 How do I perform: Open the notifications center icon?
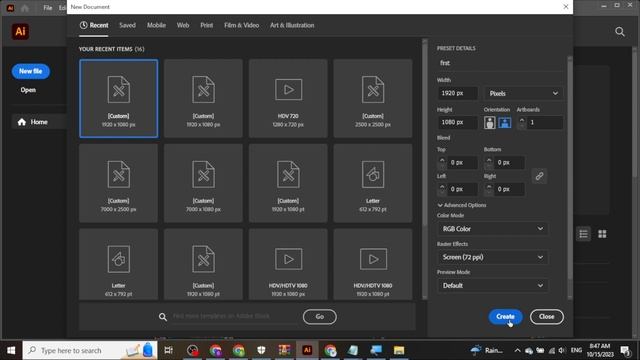pos(625,350)
